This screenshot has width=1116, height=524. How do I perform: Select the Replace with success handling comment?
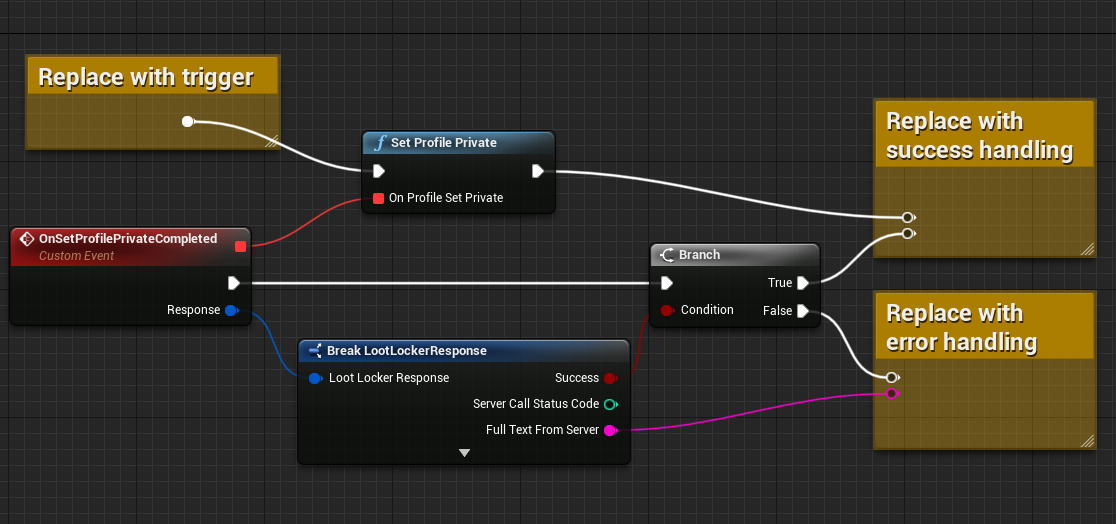click(979, 136)
